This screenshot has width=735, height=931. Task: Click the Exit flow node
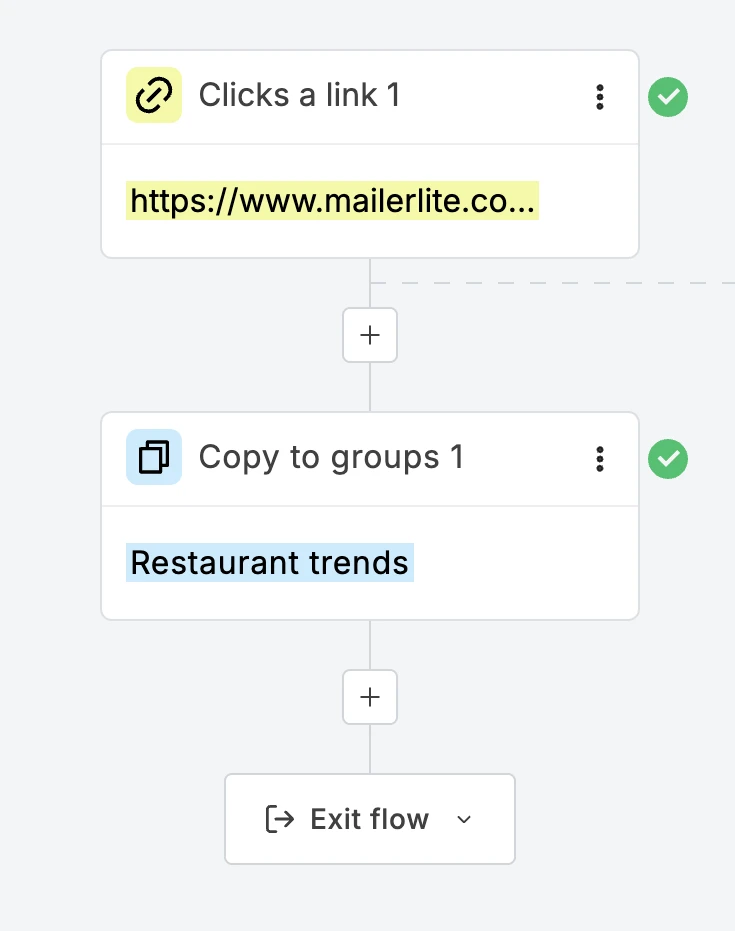pyautogui.click(x=370, y=819)
